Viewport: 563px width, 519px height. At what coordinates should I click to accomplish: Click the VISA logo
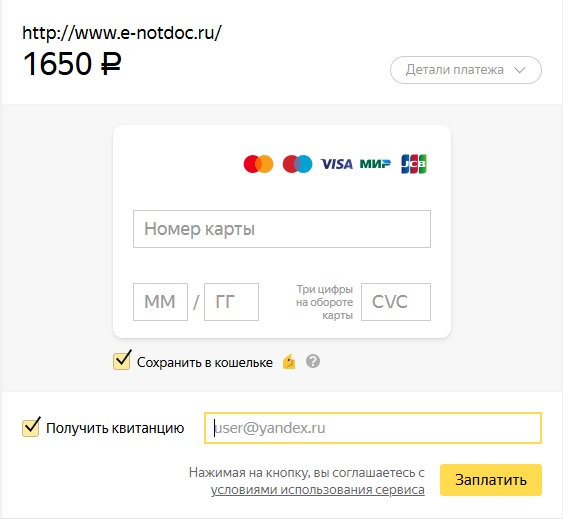pos(336,164)
